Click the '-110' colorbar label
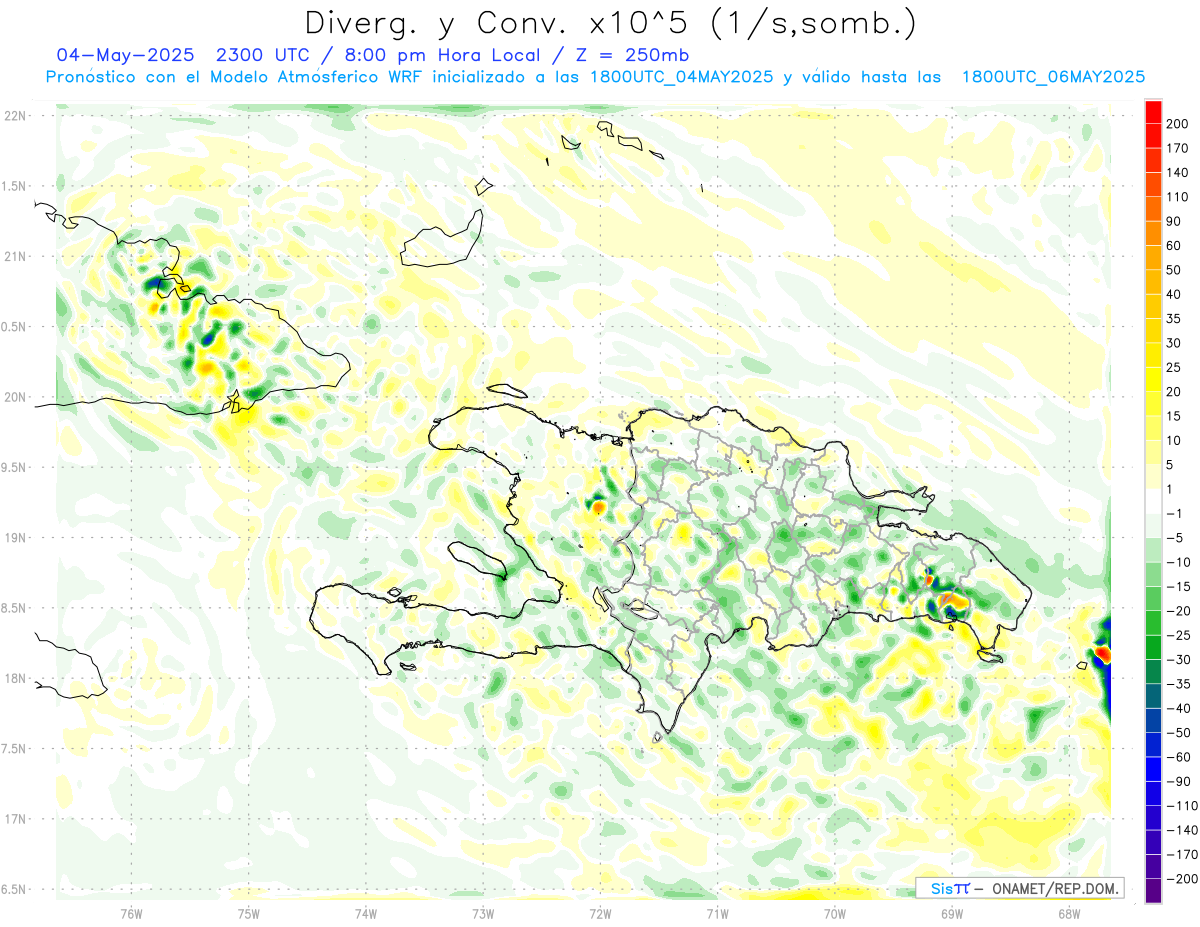Screen dimensions: 1200x927 pos(1181,806)
